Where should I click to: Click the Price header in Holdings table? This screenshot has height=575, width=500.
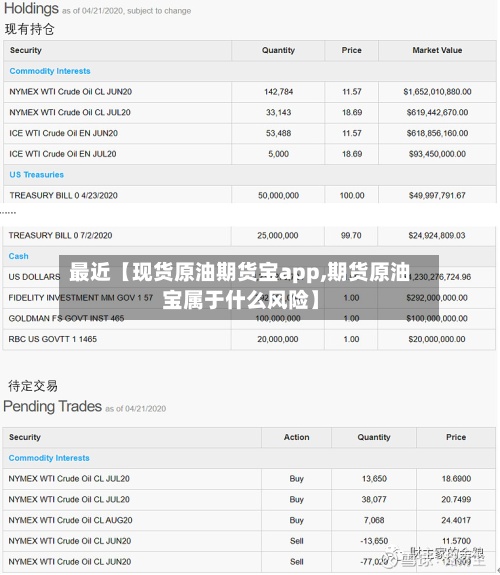(352, 50)
